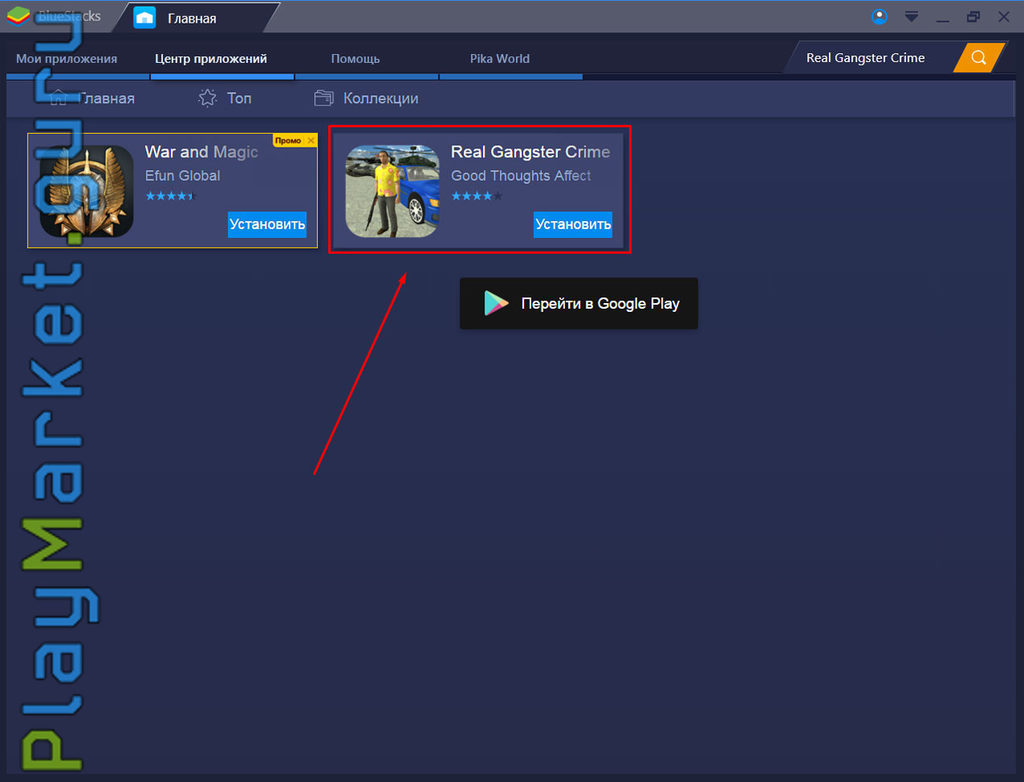Click the Good Thoughts Affect developer name

pyautogui.click(x=520, y=176)
